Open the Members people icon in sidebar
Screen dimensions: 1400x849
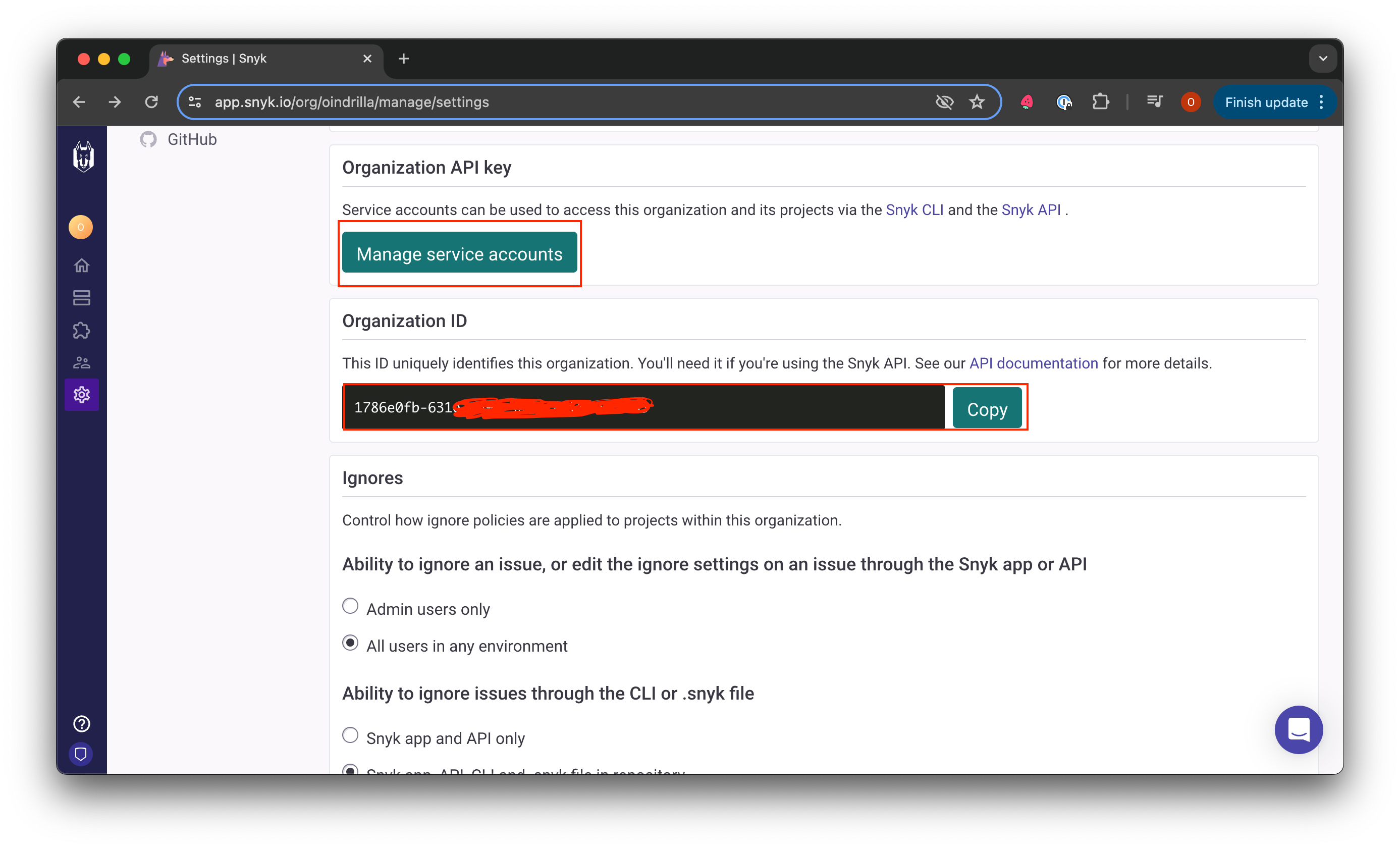tap(81, 362)
